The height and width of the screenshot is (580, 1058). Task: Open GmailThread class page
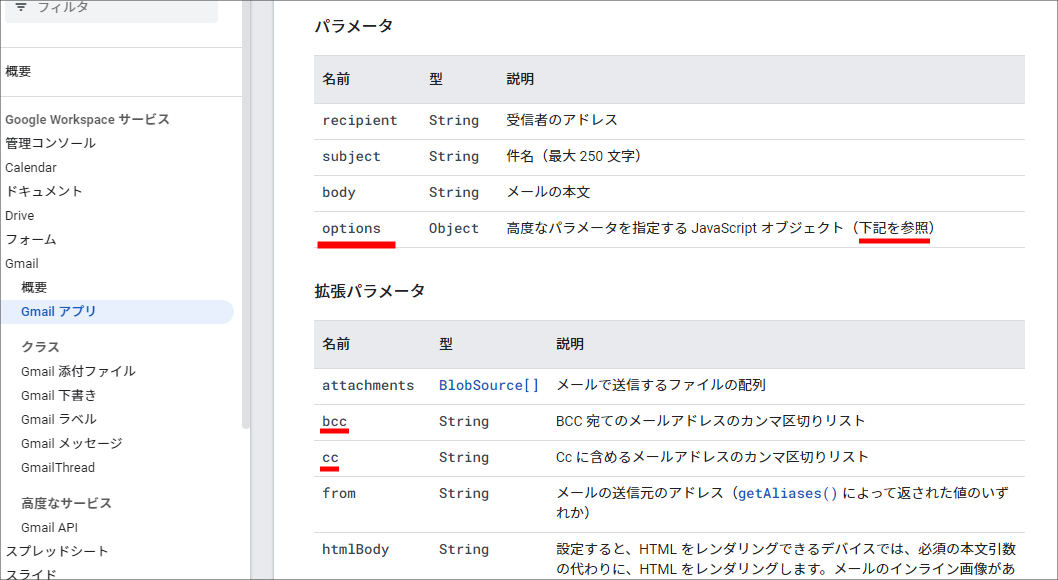click(x=58, y=467)
